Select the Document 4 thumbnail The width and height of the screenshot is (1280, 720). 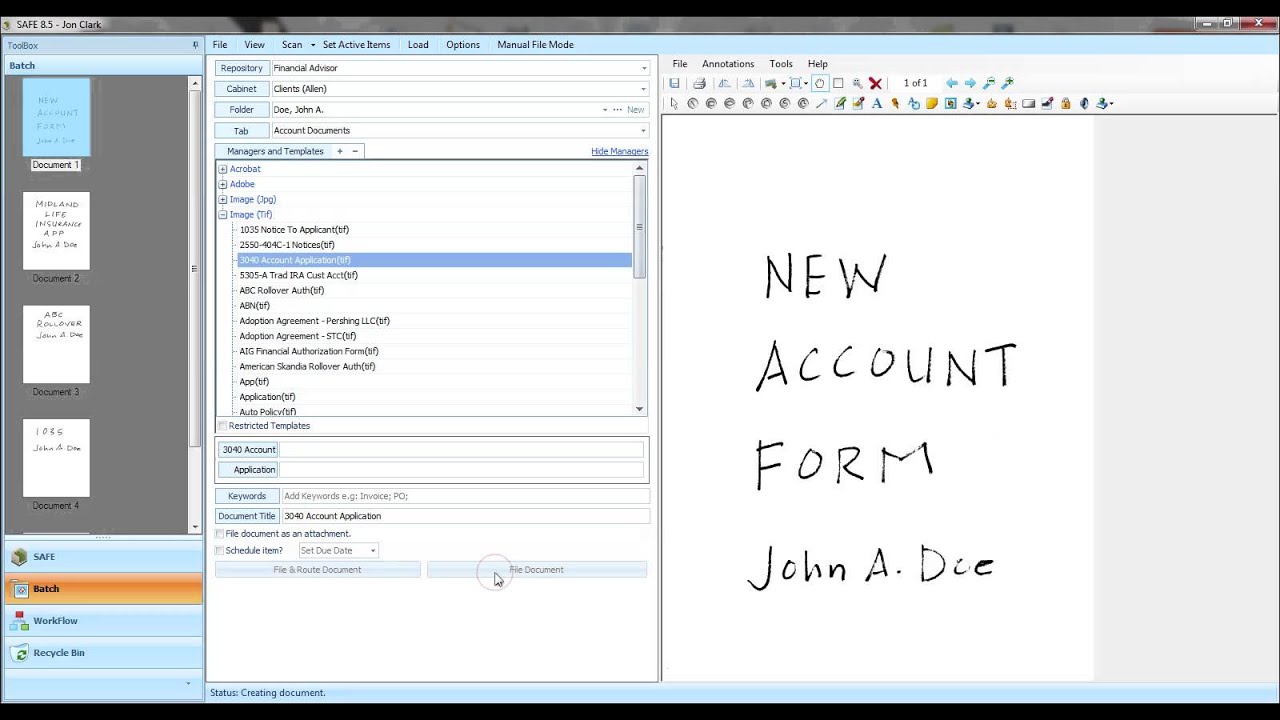click(56, 458)
